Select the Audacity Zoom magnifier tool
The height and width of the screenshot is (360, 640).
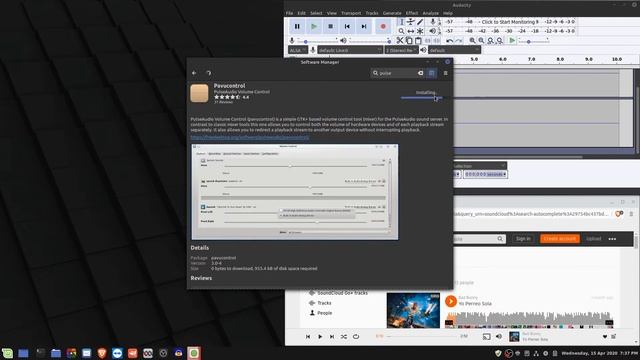[402, 31]
